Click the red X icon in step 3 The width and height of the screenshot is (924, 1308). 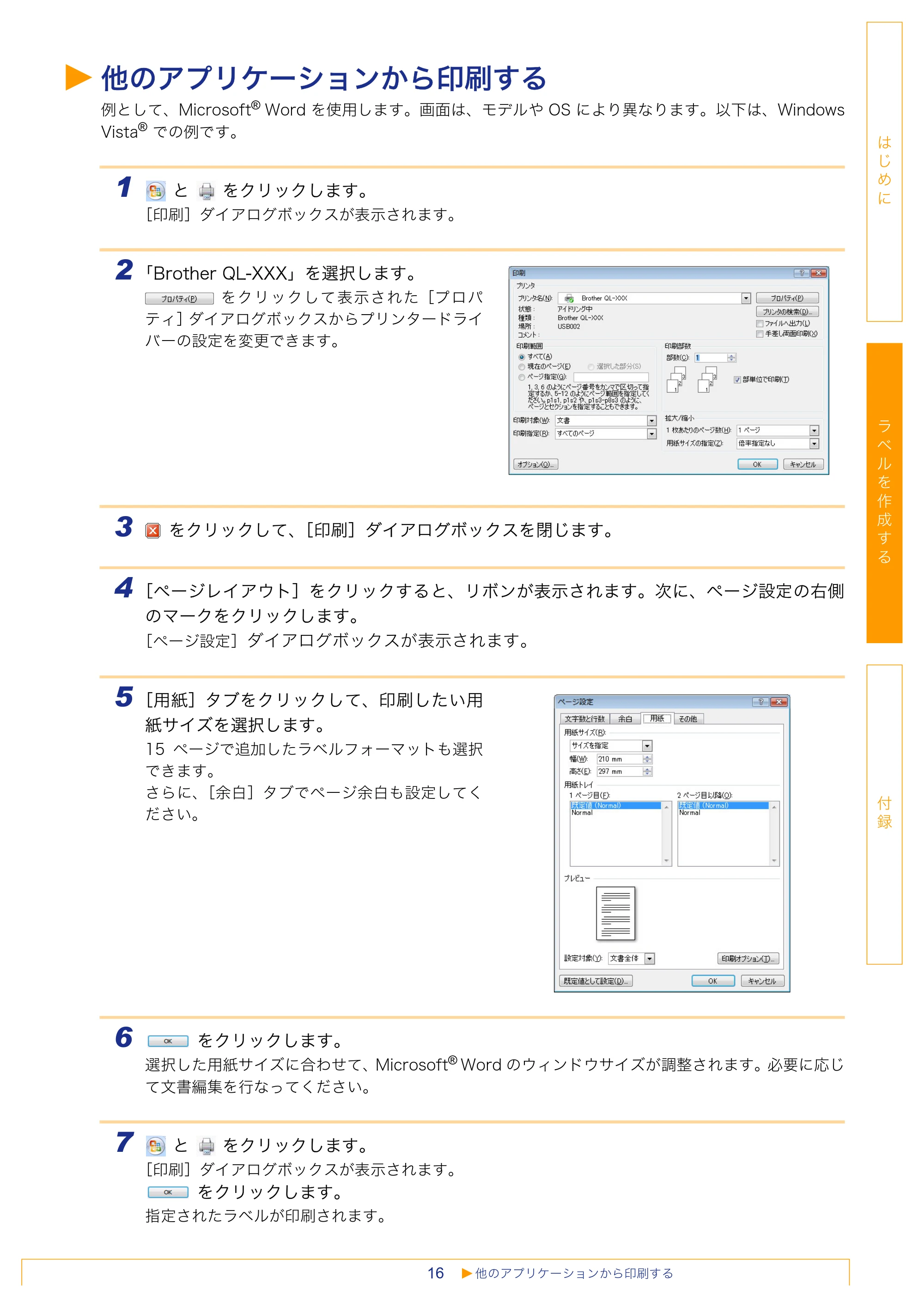click(x=152, y=530)
